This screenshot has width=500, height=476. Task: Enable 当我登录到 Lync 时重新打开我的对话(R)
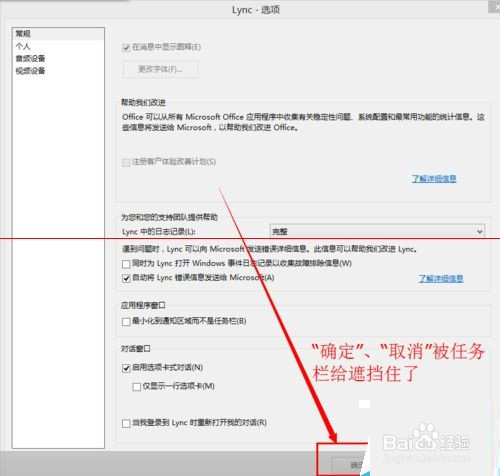(x=126, y=423)
